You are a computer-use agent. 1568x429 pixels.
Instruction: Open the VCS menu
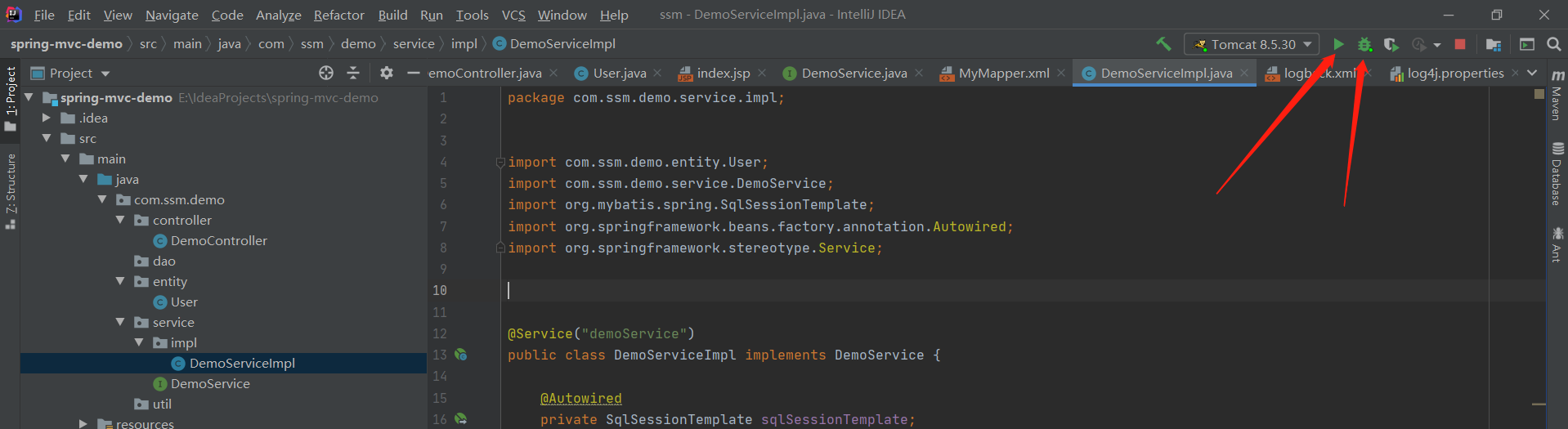tap(513, 15)
